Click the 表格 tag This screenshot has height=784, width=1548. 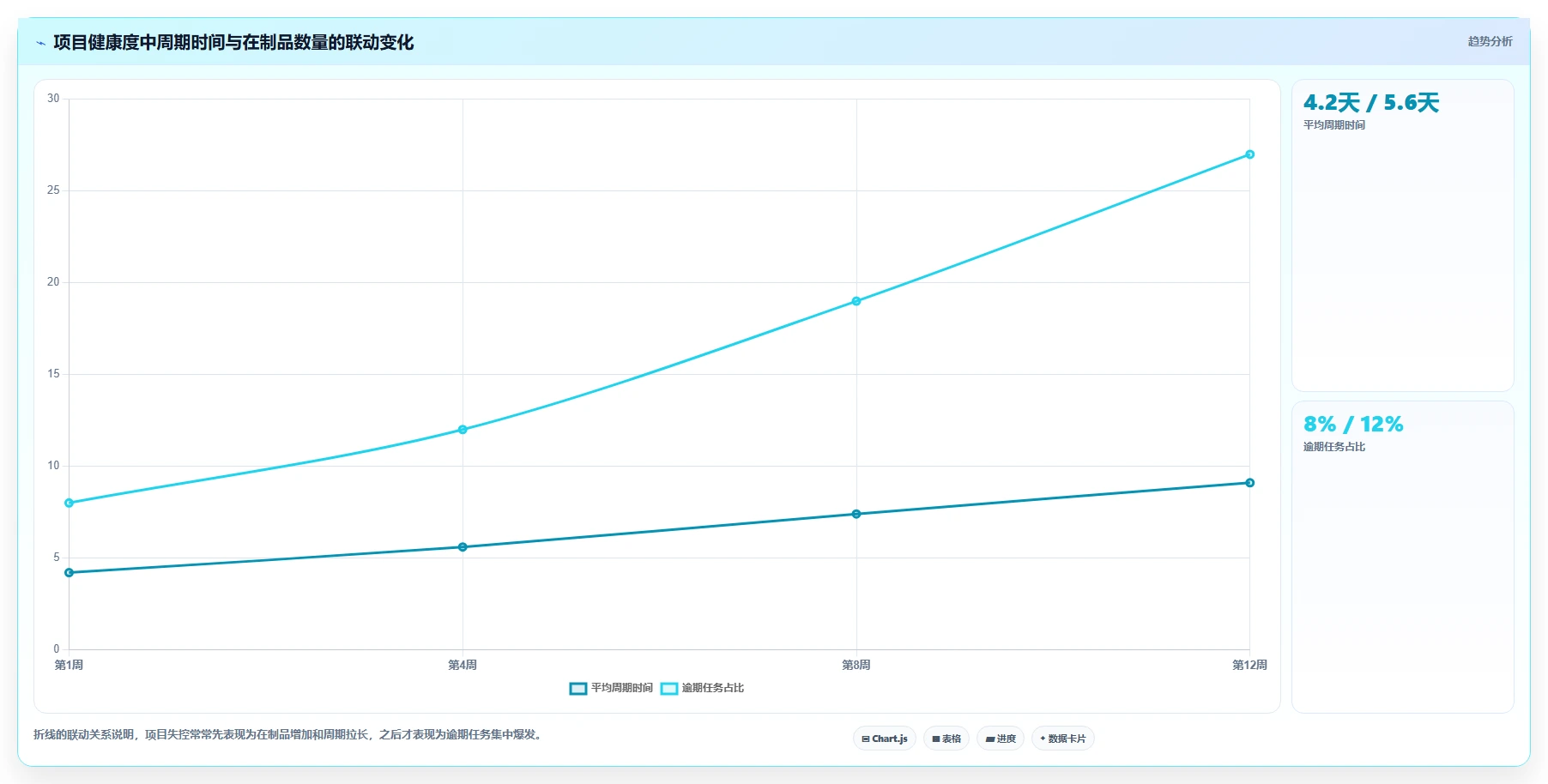(946, 739)
